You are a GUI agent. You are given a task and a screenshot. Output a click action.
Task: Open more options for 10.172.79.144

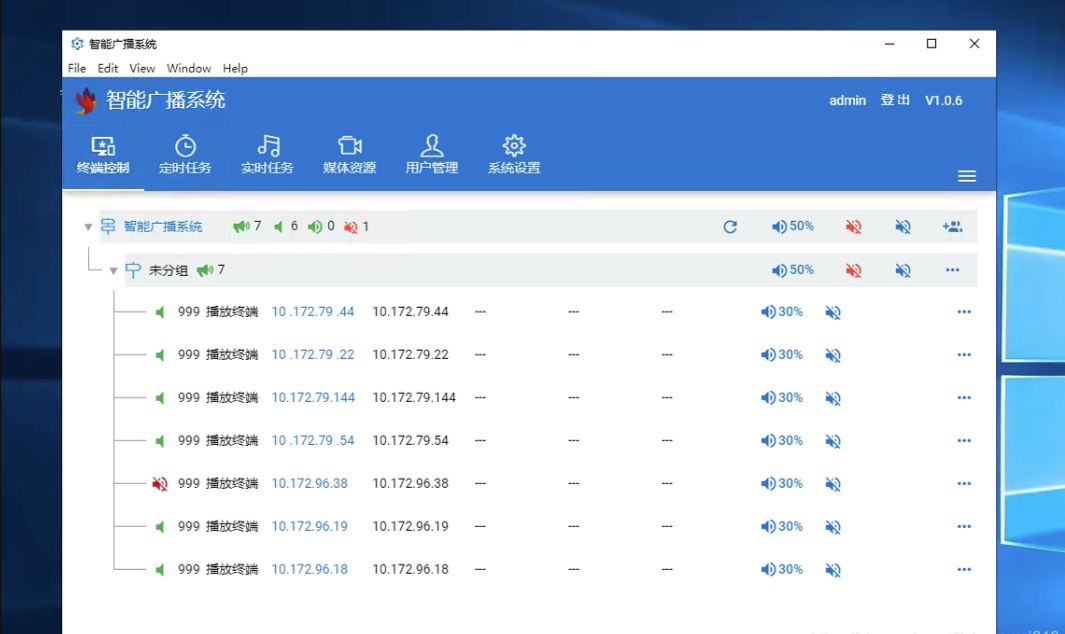[x=964, y=398]
